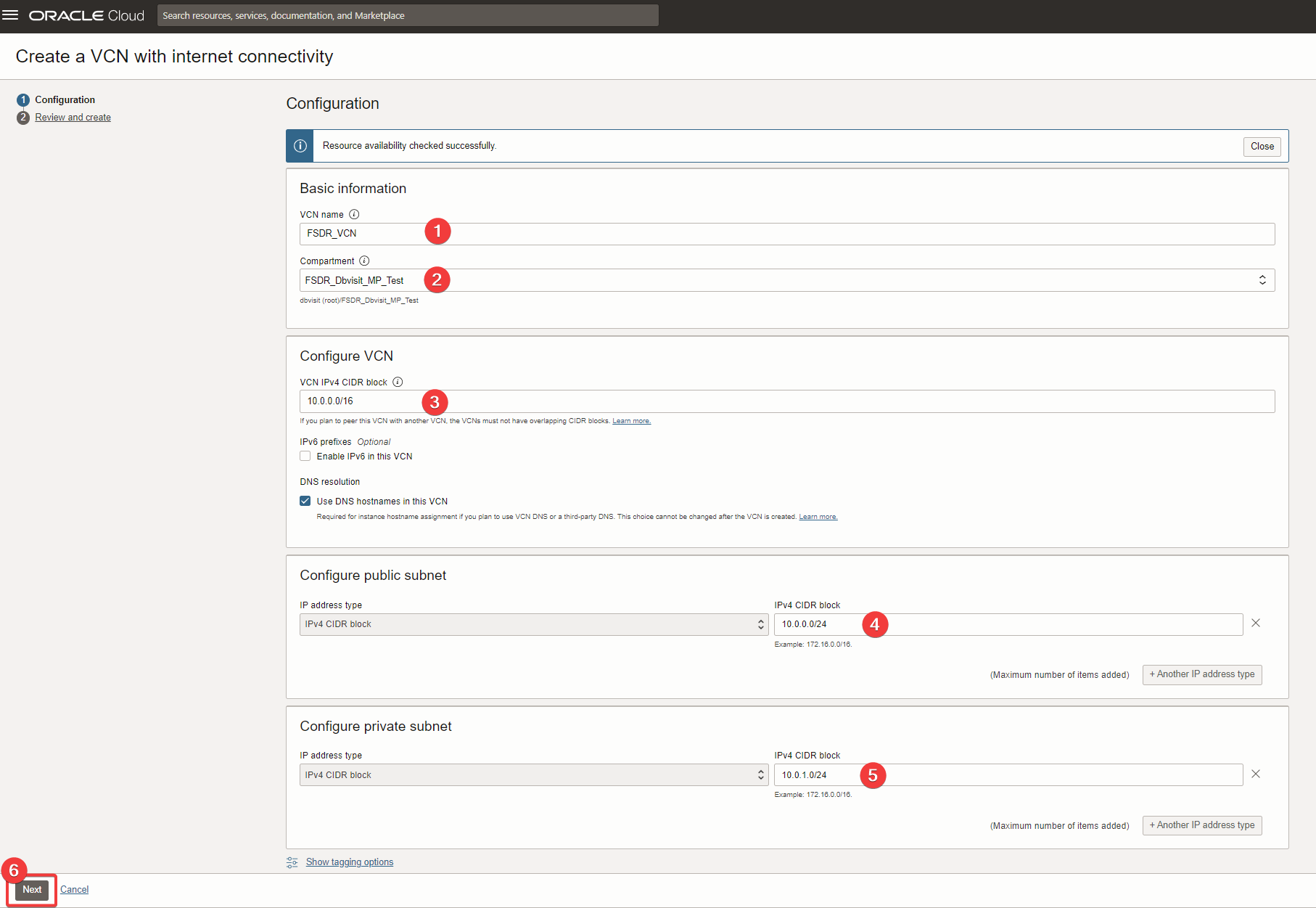Screen dimensions: 1316x908
Task: Open Learn more link about overlapping CIDR blocks
Action: click(631, 421)
